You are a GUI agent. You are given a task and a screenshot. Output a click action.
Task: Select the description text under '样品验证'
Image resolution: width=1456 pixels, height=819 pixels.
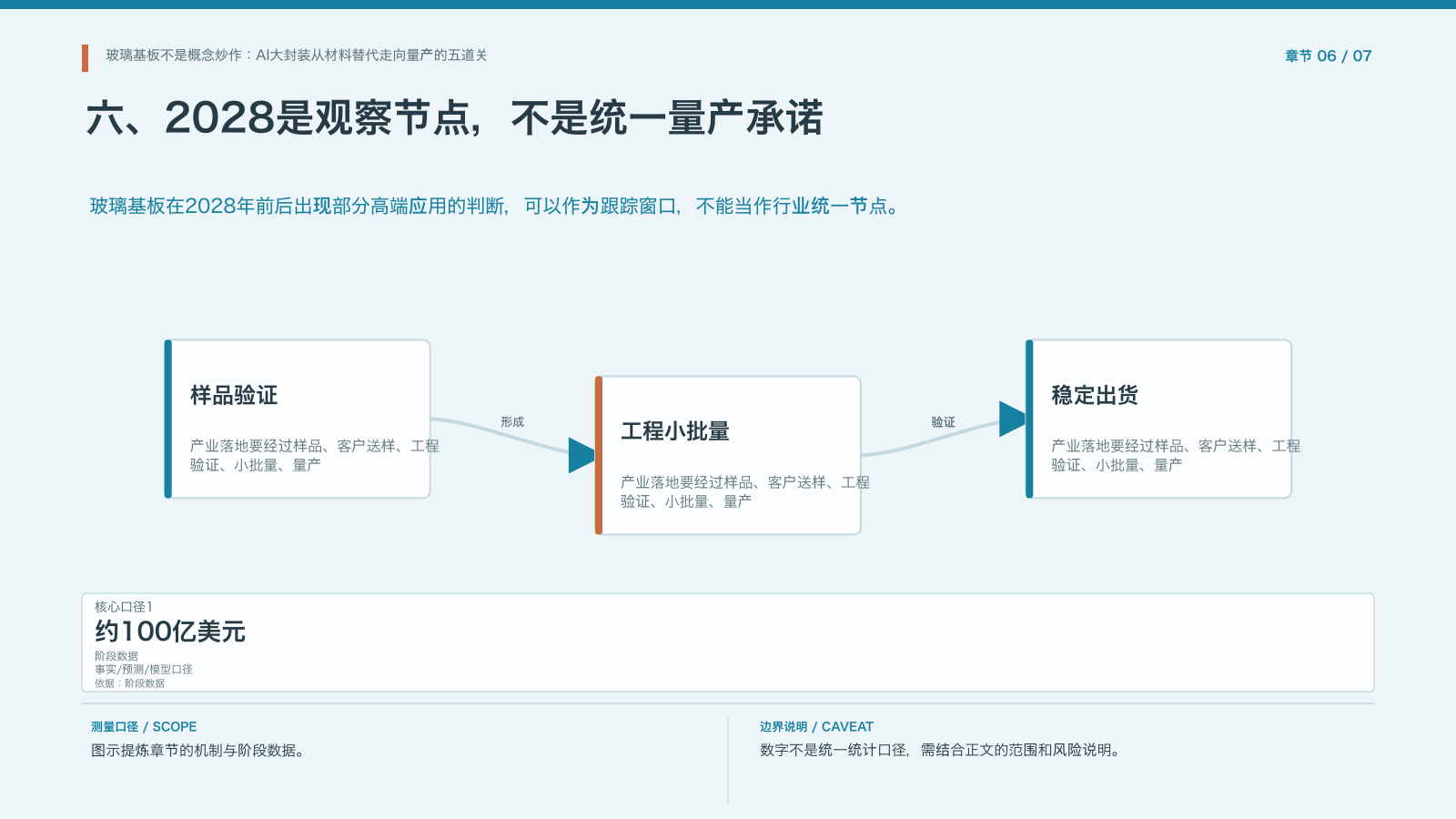314,455
